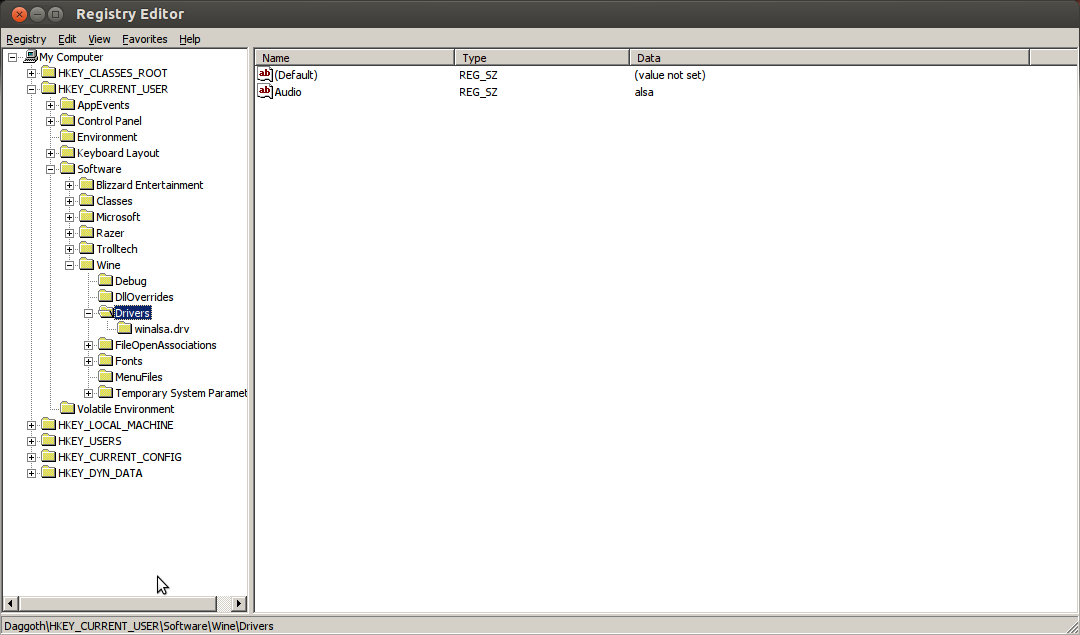Click the My Computer icon
The height and width of the screenshot is (635, 1080).
pos(30,56)
